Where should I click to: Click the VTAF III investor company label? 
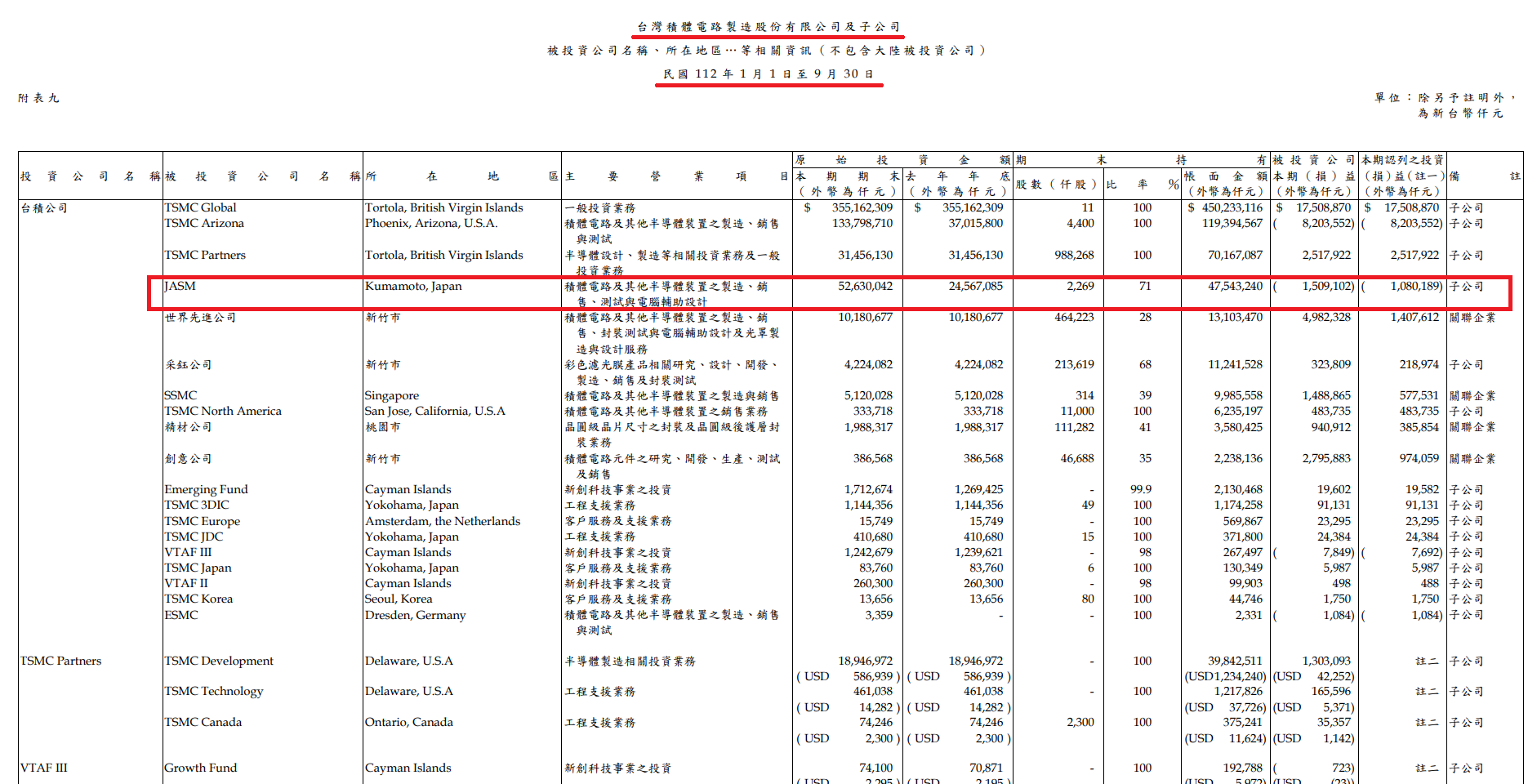point(44,768)
